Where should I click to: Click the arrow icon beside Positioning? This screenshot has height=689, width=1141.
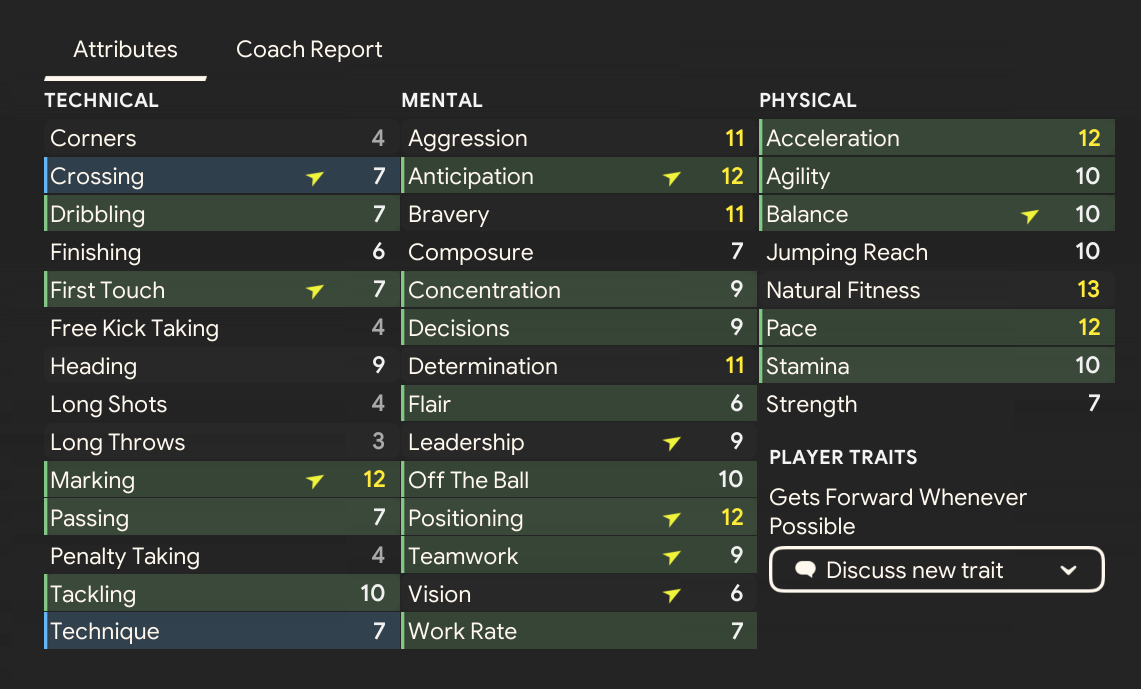(673, 519)
